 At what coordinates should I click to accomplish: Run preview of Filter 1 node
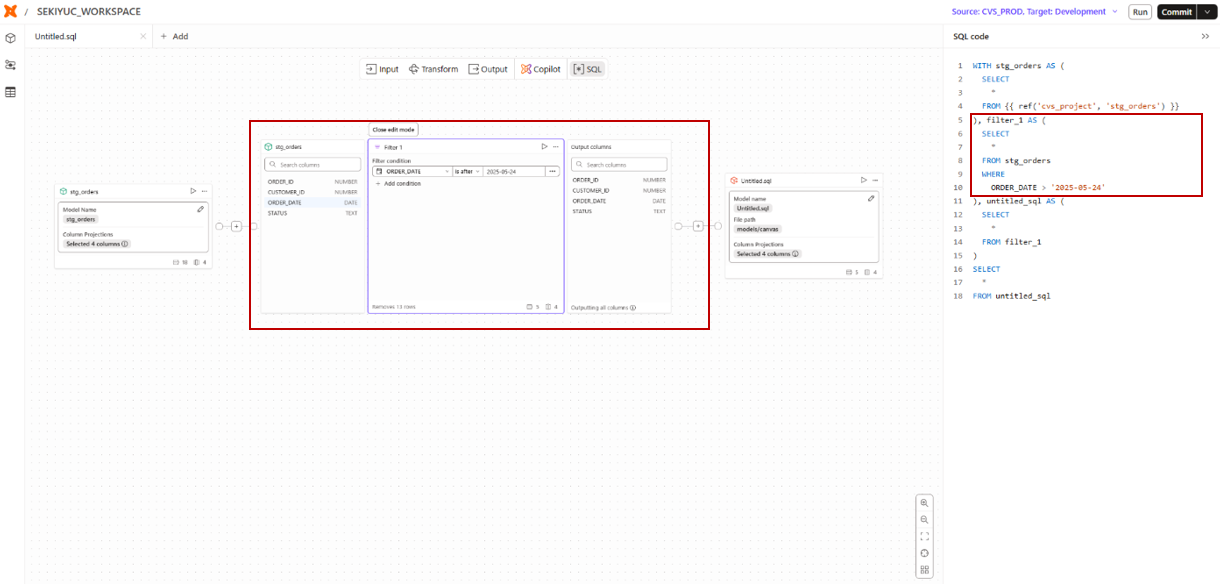(x=544, y=147)
